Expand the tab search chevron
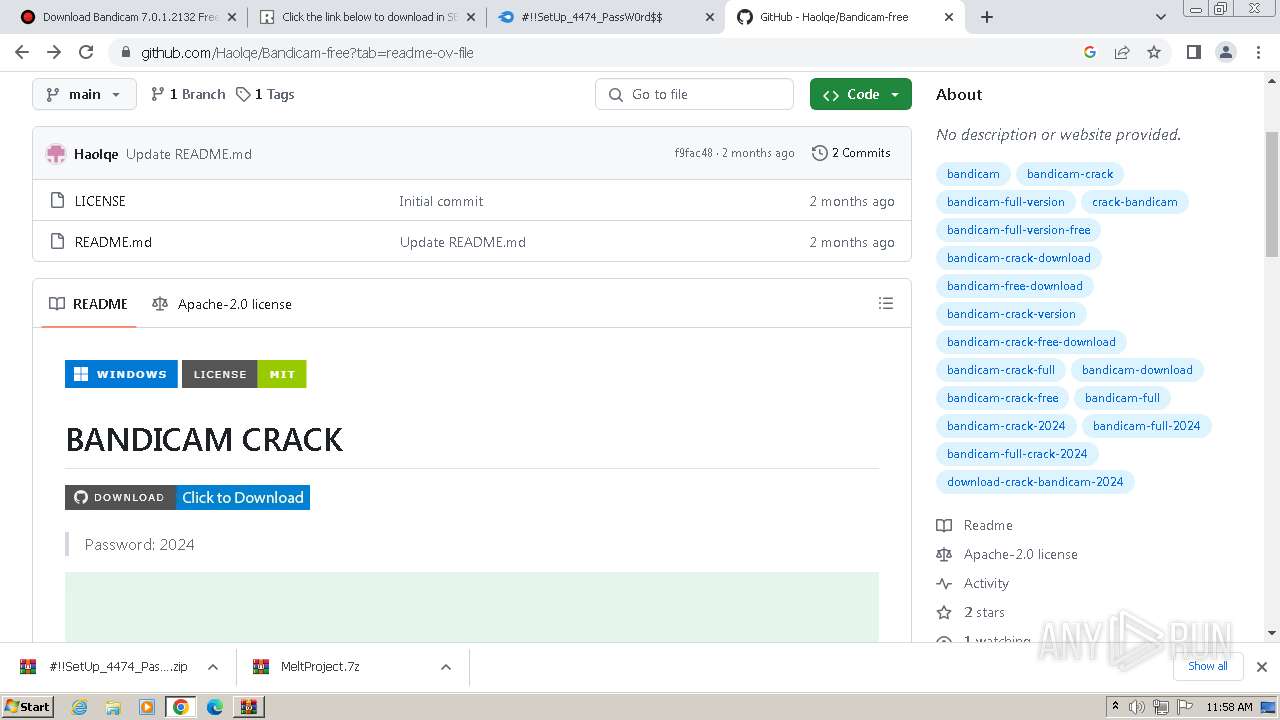The width and height of the screenshot is (1280, 720). pyautogui.click(x=1161, y=17)
